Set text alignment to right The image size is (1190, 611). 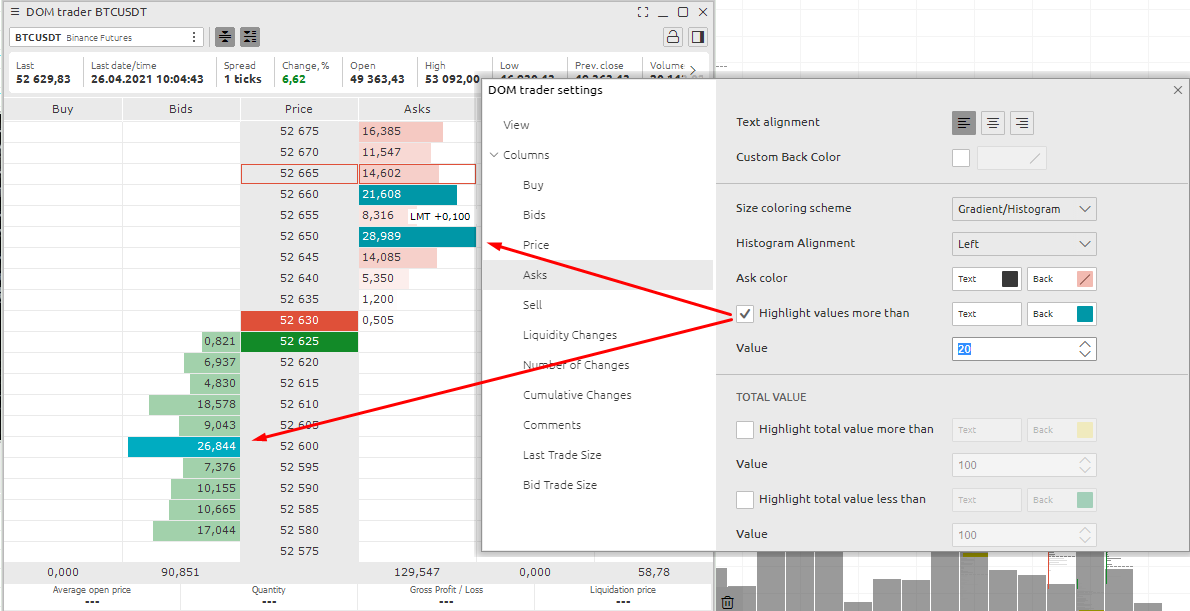(x=1021, y=123)
